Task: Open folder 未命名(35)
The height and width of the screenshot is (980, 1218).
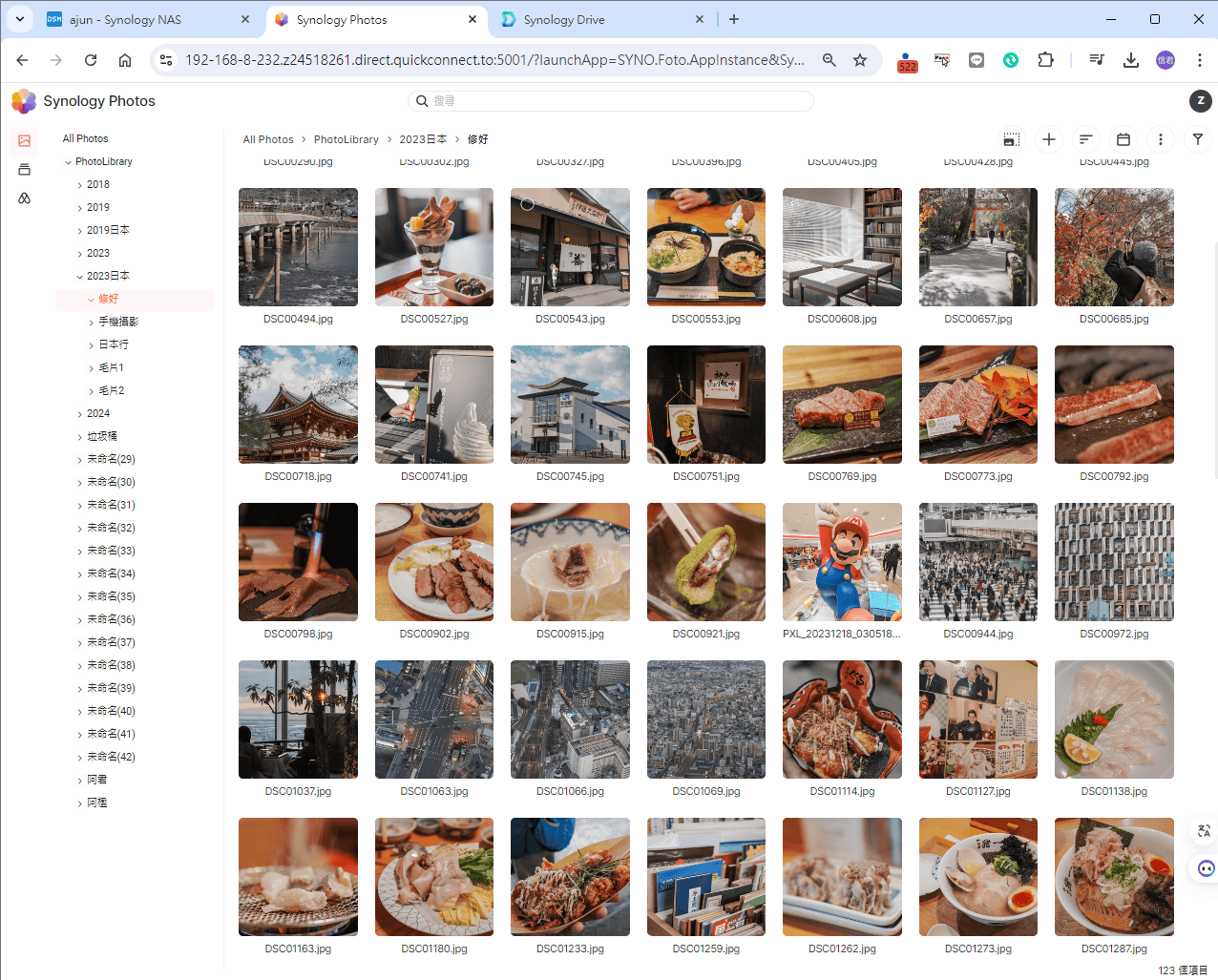Action: click(111, 596)
